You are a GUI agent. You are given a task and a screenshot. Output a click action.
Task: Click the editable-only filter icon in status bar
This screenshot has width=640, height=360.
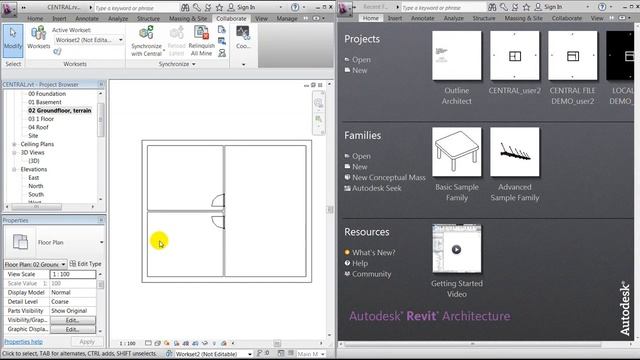point(280,353)
